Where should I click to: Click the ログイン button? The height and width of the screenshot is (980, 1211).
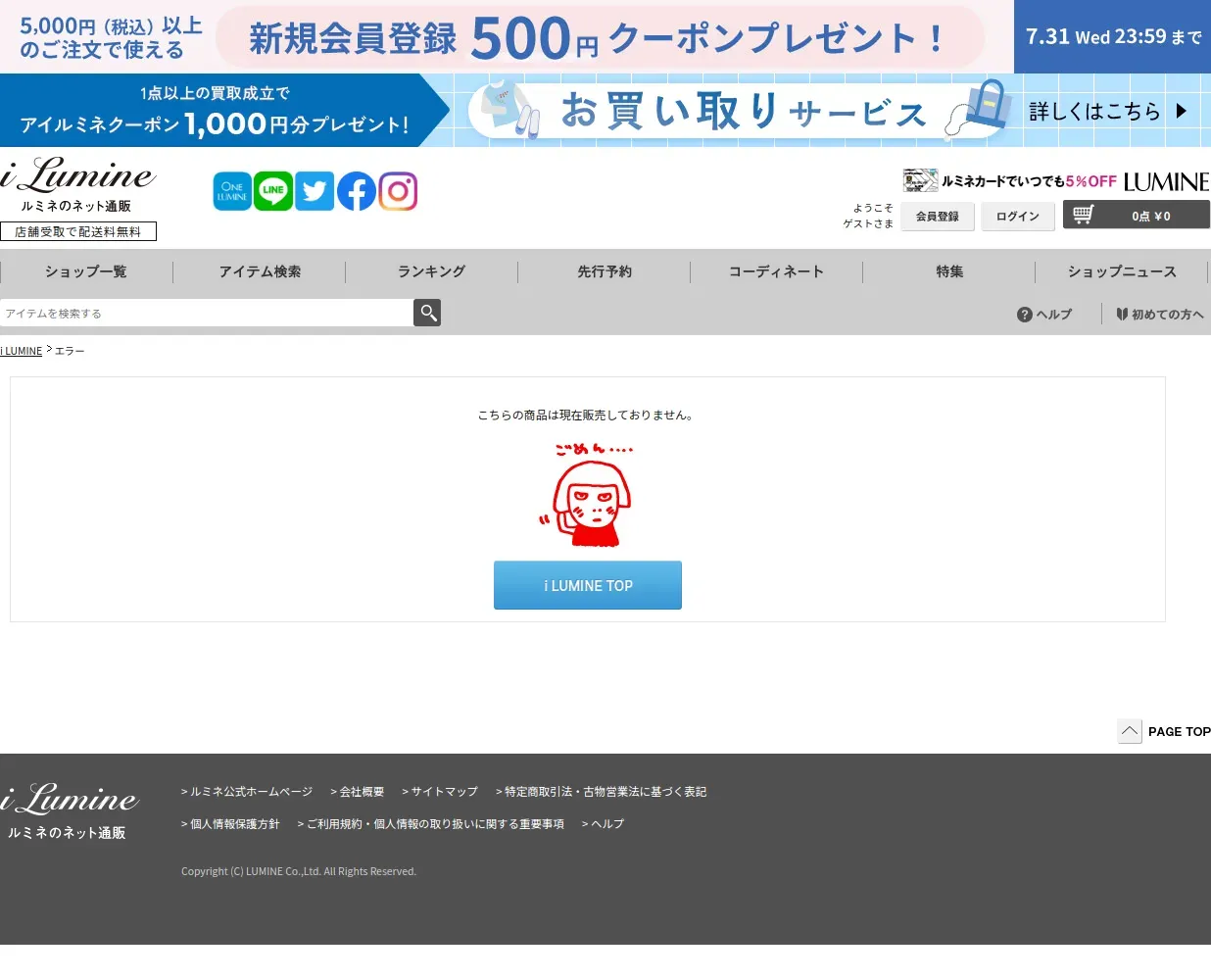pos(1018,217)
